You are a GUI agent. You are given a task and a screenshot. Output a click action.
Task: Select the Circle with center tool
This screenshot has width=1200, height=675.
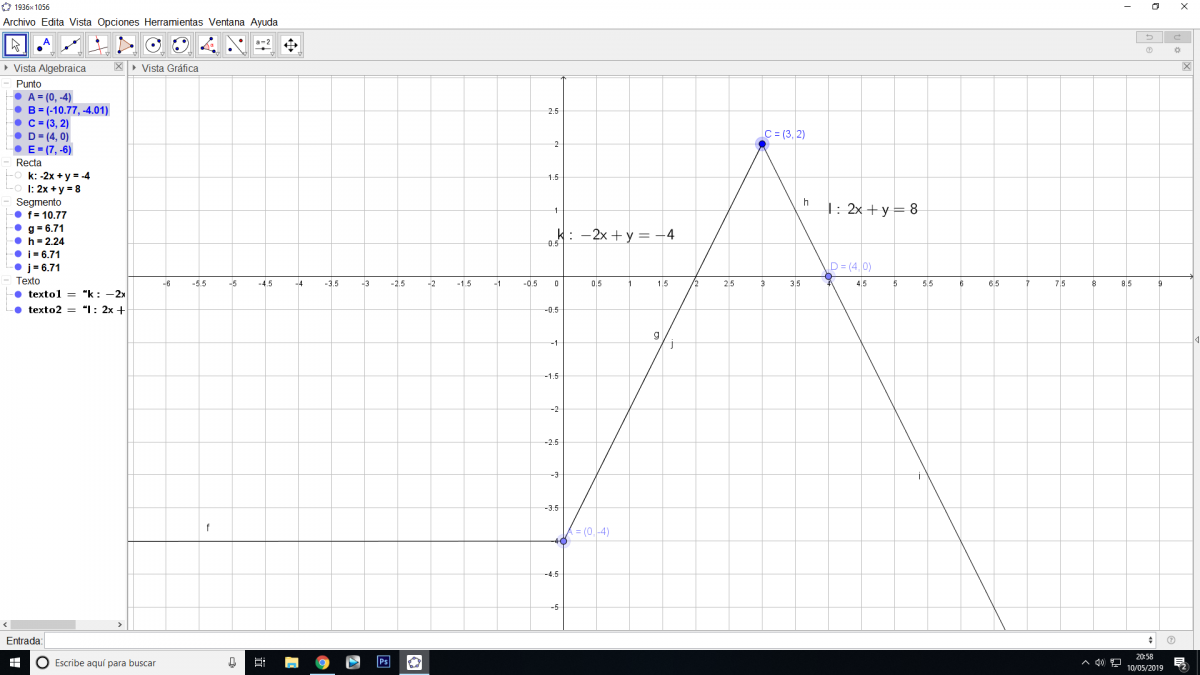coord(153,45)
